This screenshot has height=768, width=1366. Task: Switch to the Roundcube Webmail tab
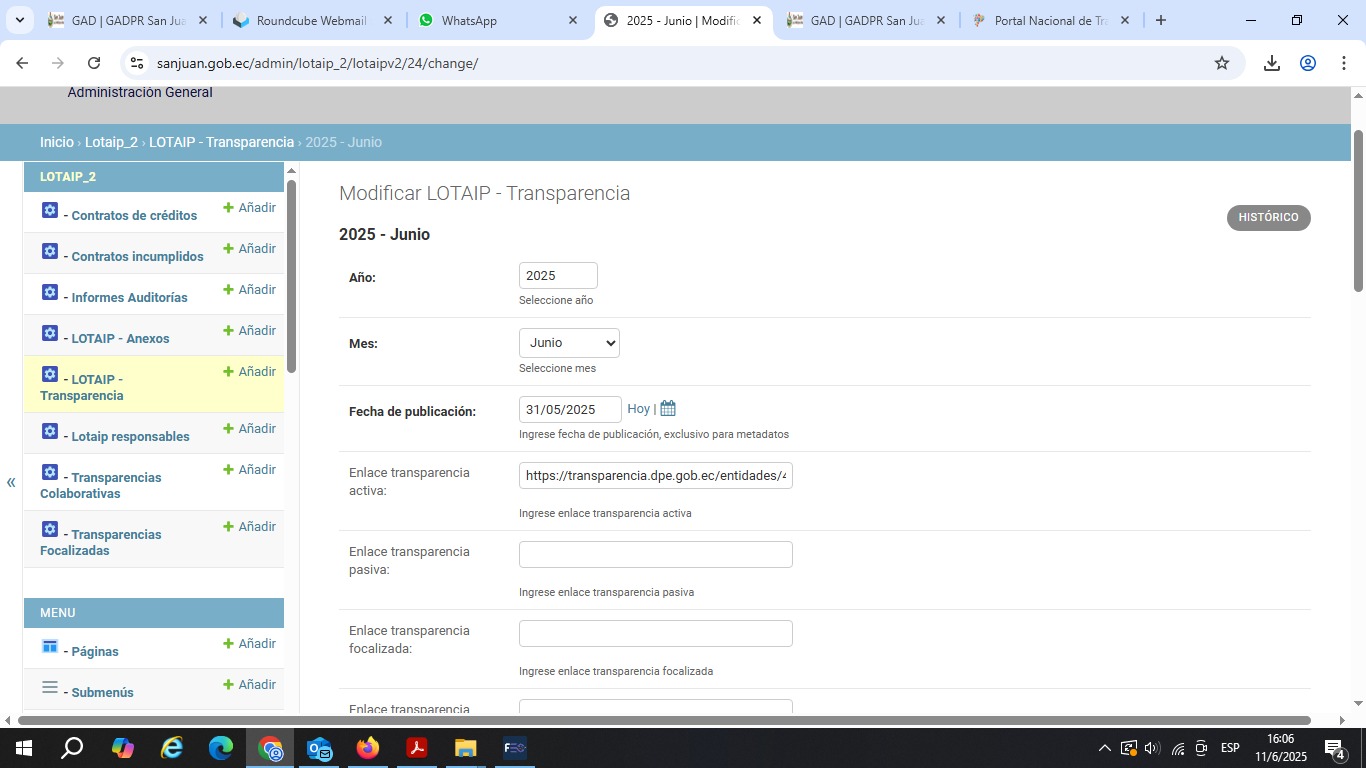pyautogui.click(x=312, y=20)
